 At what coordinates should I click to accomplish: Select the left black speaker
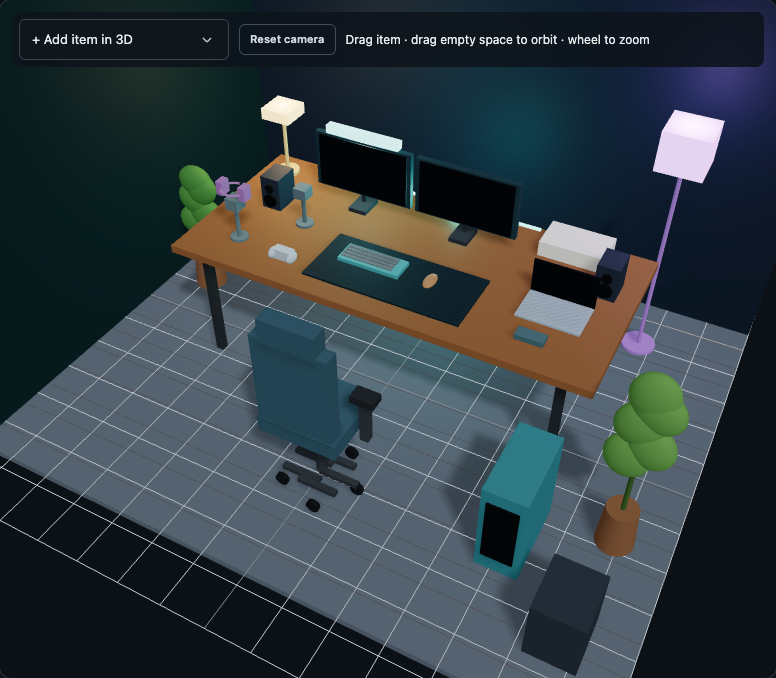click(277, 187)
